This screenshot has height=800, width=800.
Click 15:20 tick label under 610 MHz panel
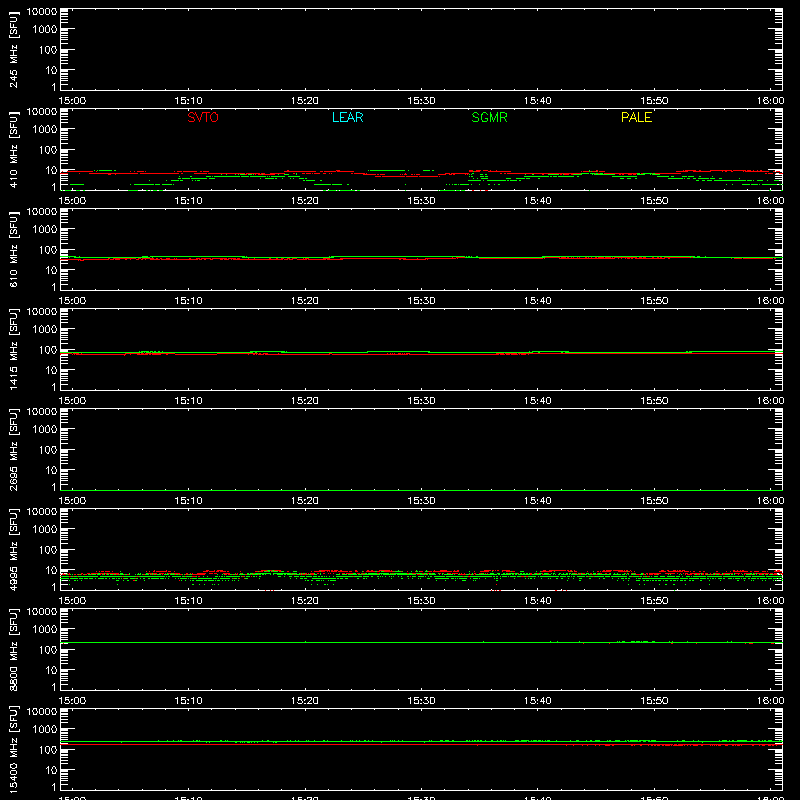click(x=305, y=301)
